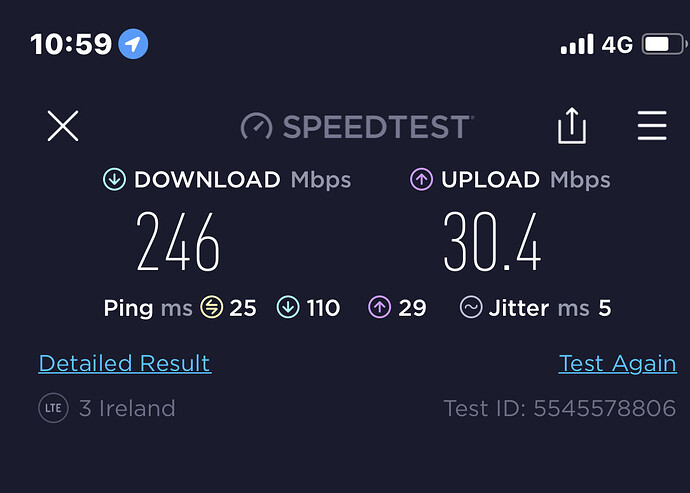This screenshot has height=493, width=690.
Task: Tap the location arrow in status bar
Action: [x=133, y=44]
